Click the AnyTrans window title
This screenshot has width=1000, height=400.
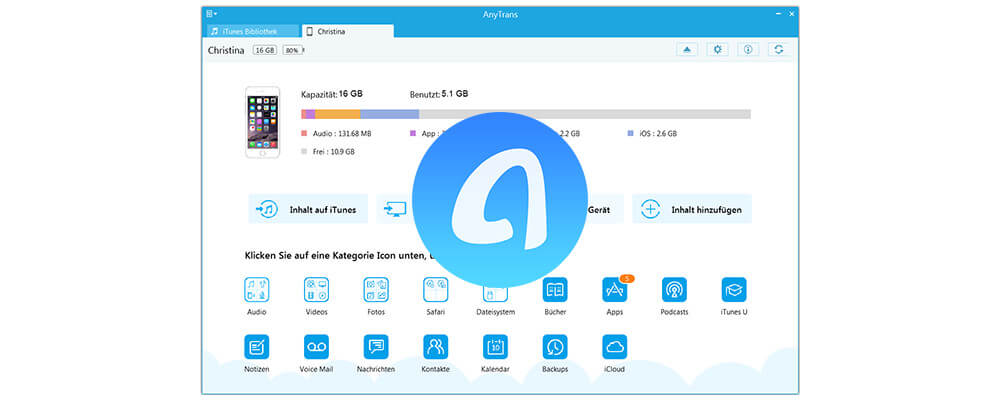(x=500, y=14)
